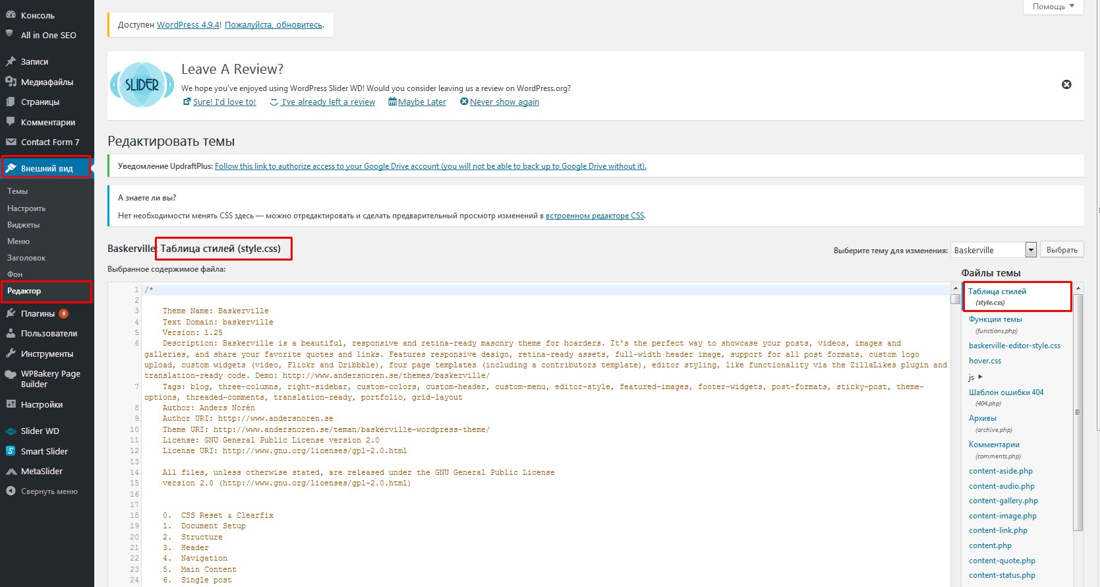Open content-gallery.php in theme files list
This screenshot has width=1100, height=587.
(1003, 501)
